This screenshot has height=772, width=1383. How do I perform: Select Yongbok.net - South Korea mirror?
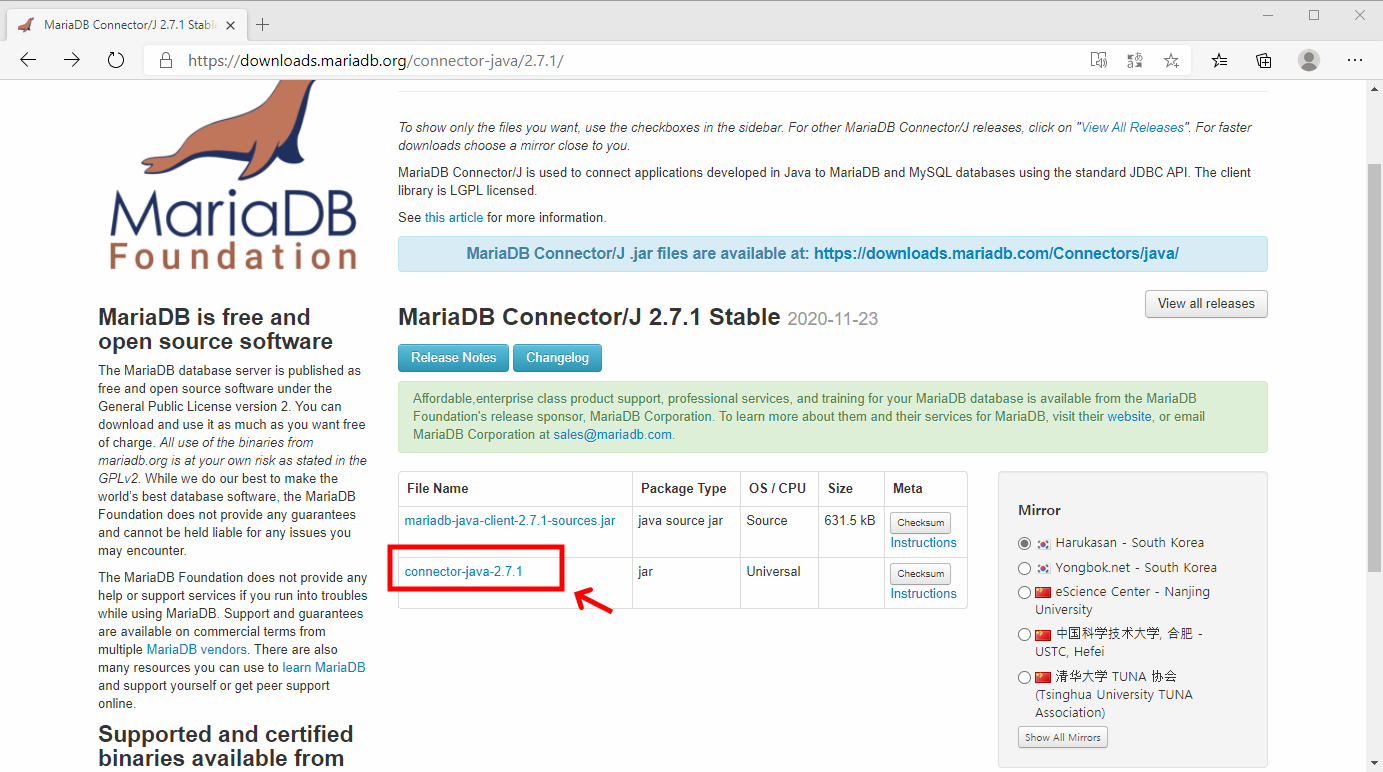pos(1024,568)
